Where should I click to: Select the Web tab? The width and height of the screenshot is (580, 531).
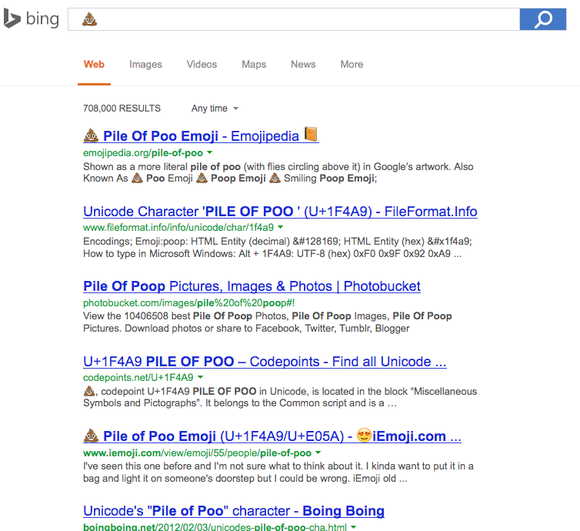click(x=94, y=64)
